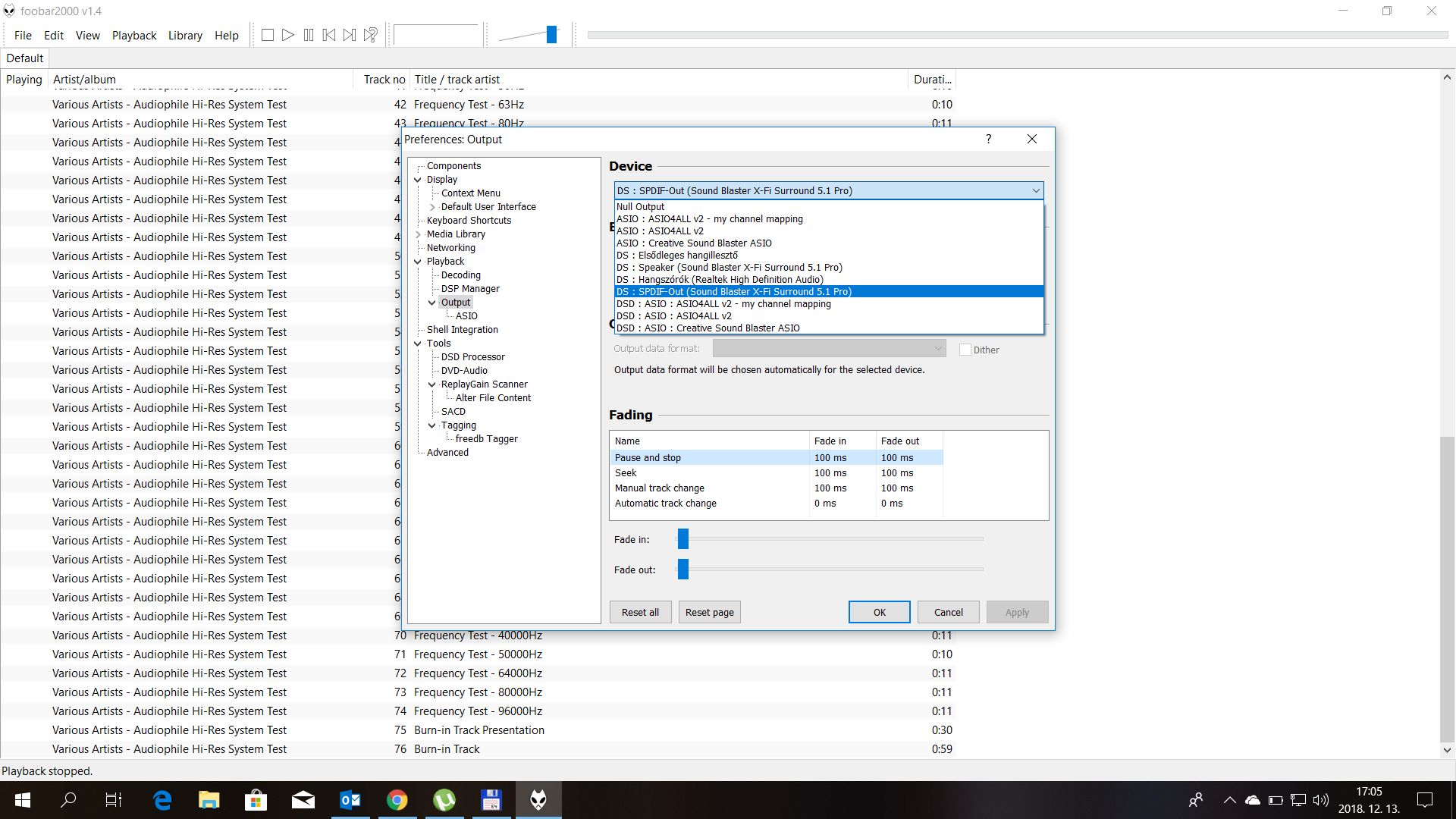Screen dimensions: 1456x819
Task: Collapse the ReplayGain Scanner node
Action: click(432, 384)
